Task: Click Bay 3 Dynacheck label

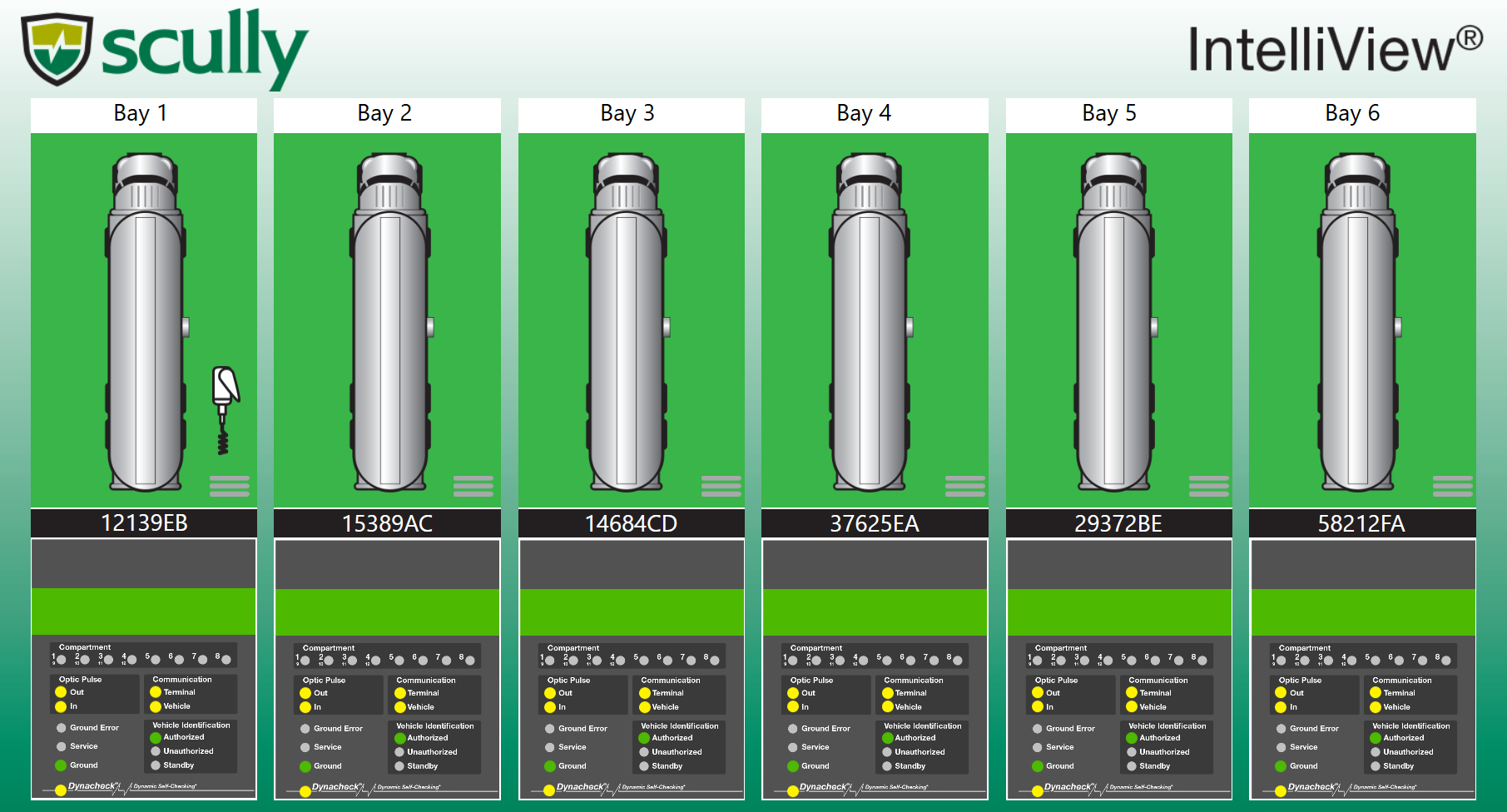Action: 581,786
